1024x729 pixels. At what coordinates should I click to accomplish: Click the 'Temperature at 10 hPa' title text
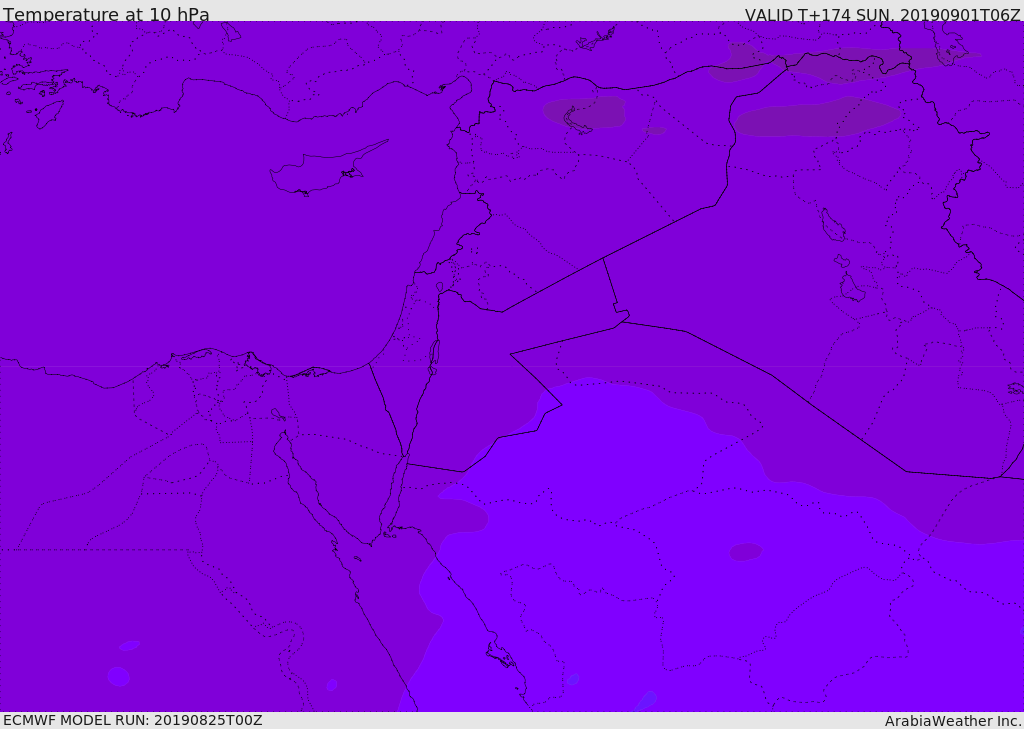coord(106,14)
